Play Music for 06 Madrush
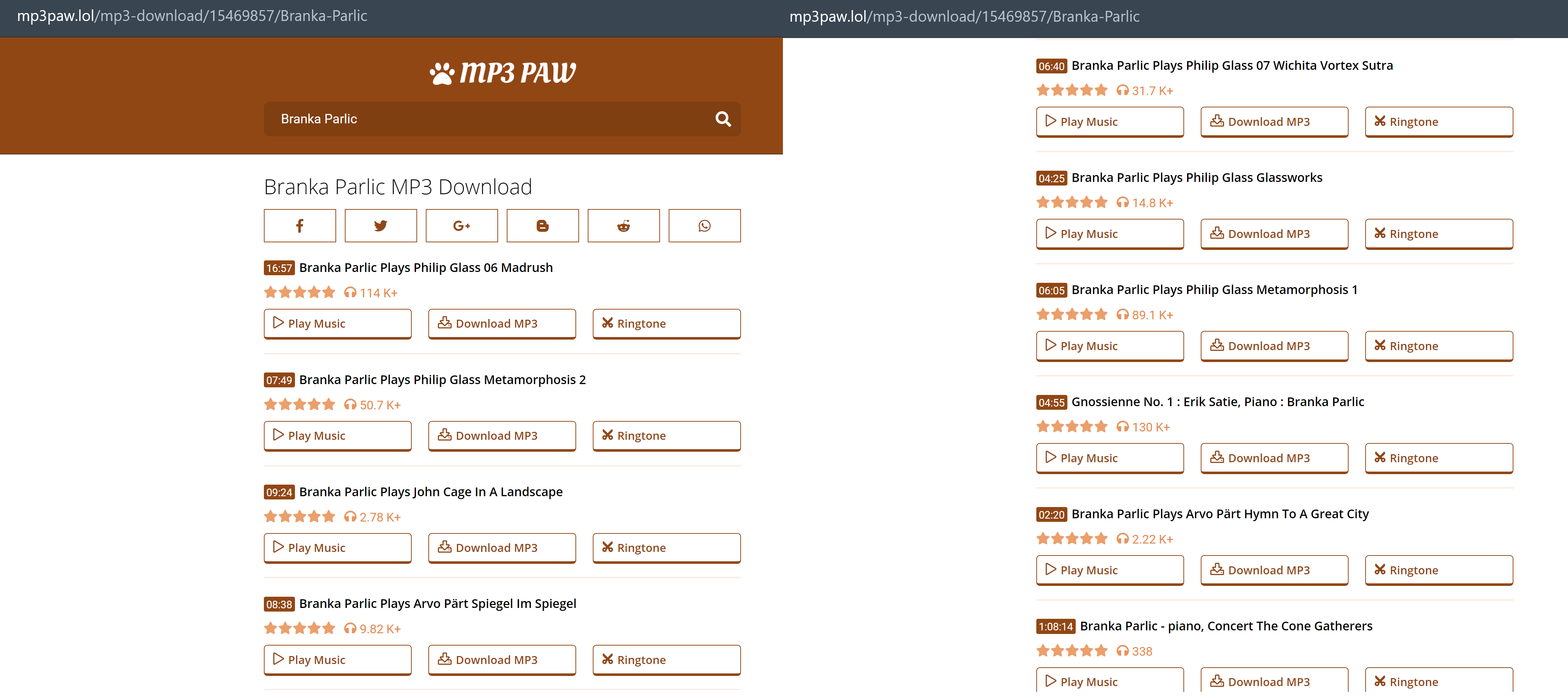The width and height of the screenshot is (1568, 698). point(337,323)
